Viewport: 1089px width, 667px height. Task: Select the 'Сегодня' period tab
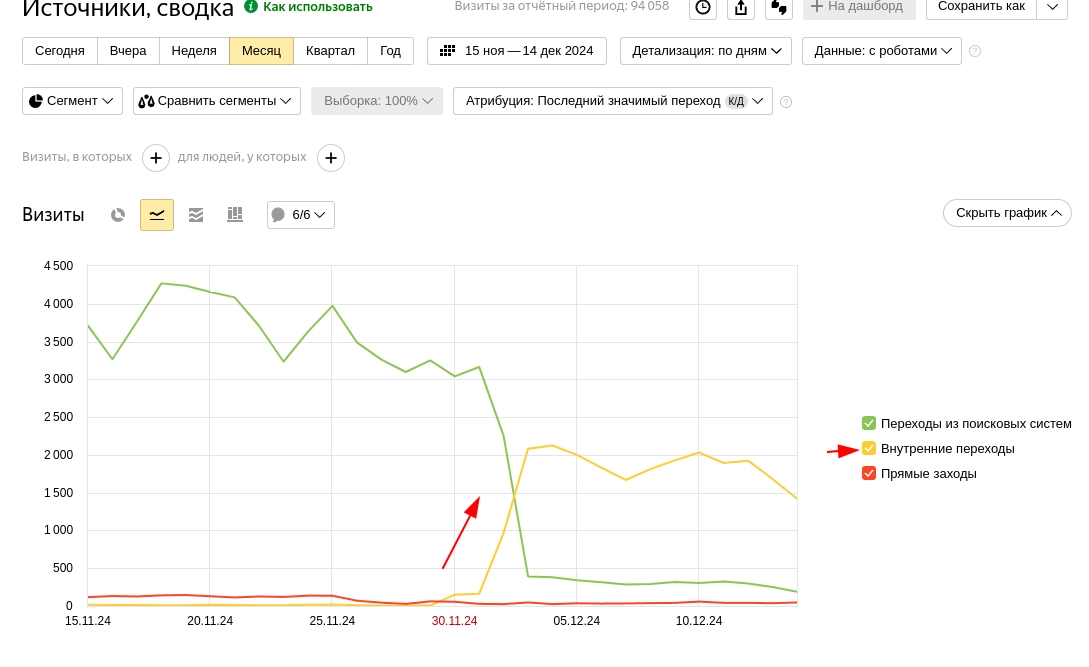pyautogui.click(x=60, y=51)
